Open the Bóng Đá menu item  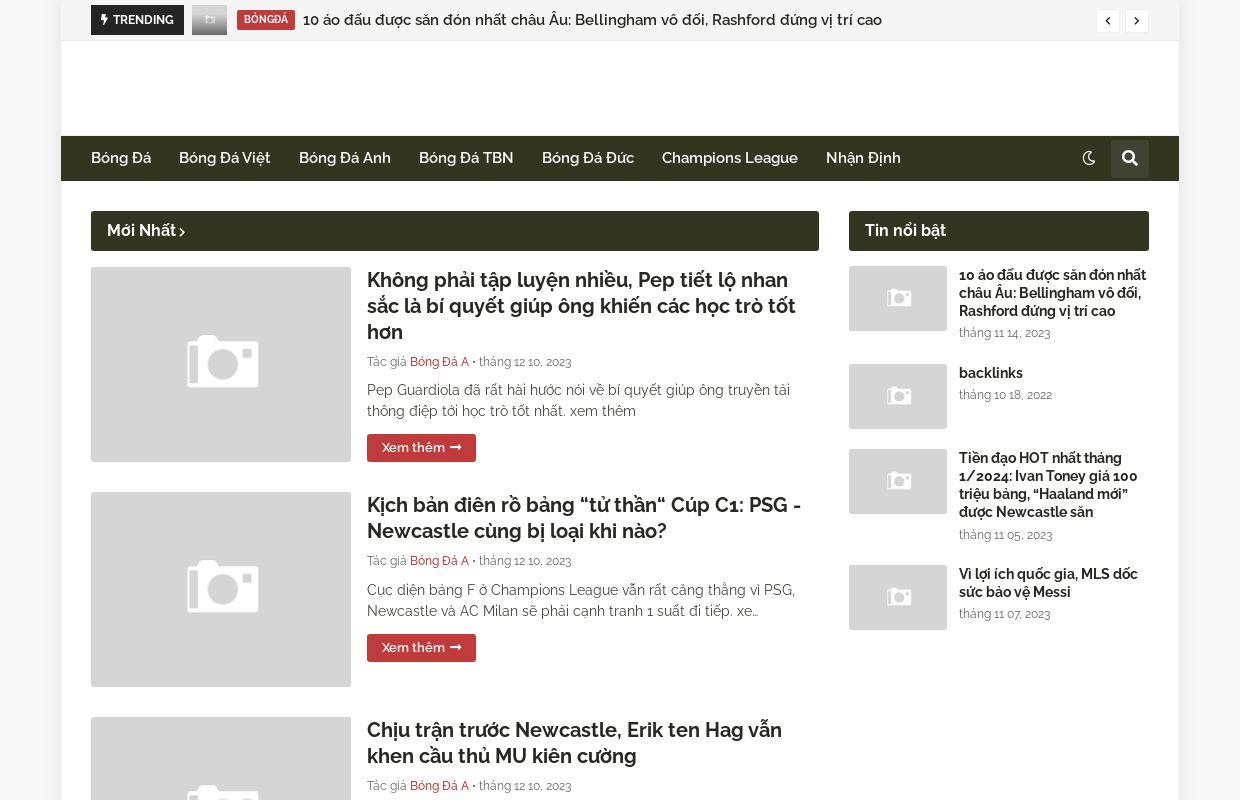(121, 158)
